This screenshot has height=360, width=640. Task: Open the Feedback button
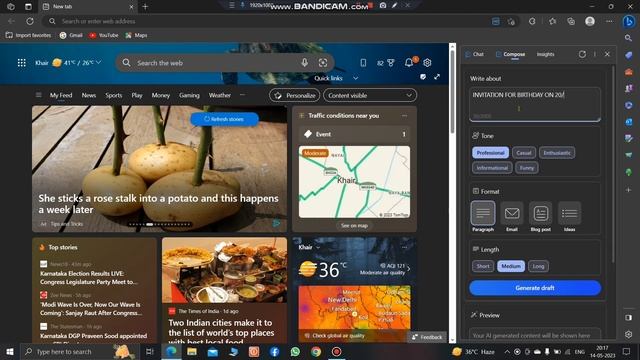427,337
